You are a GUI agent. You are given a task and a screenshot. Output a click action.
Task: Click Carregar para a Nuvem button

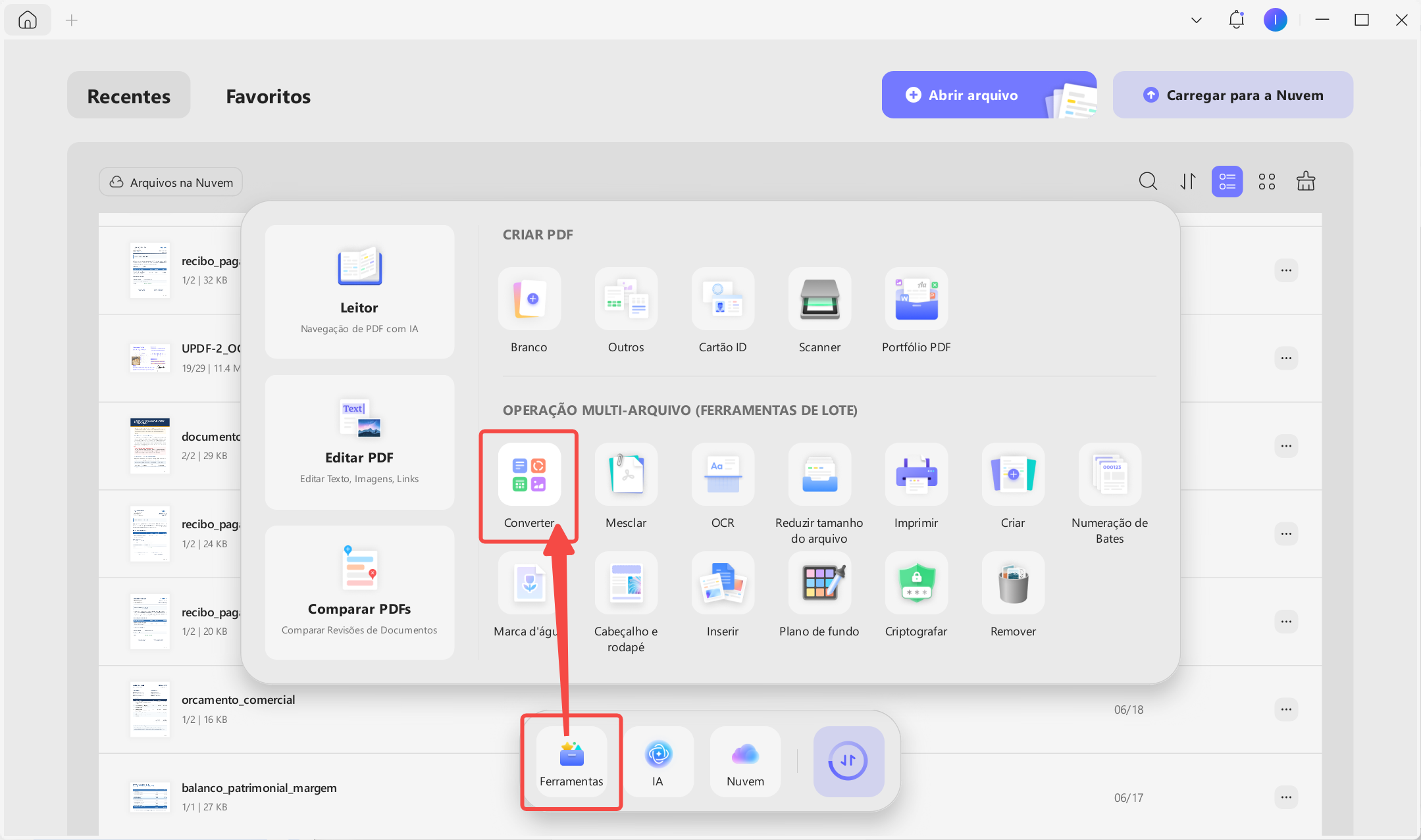tap(1233, 95)
